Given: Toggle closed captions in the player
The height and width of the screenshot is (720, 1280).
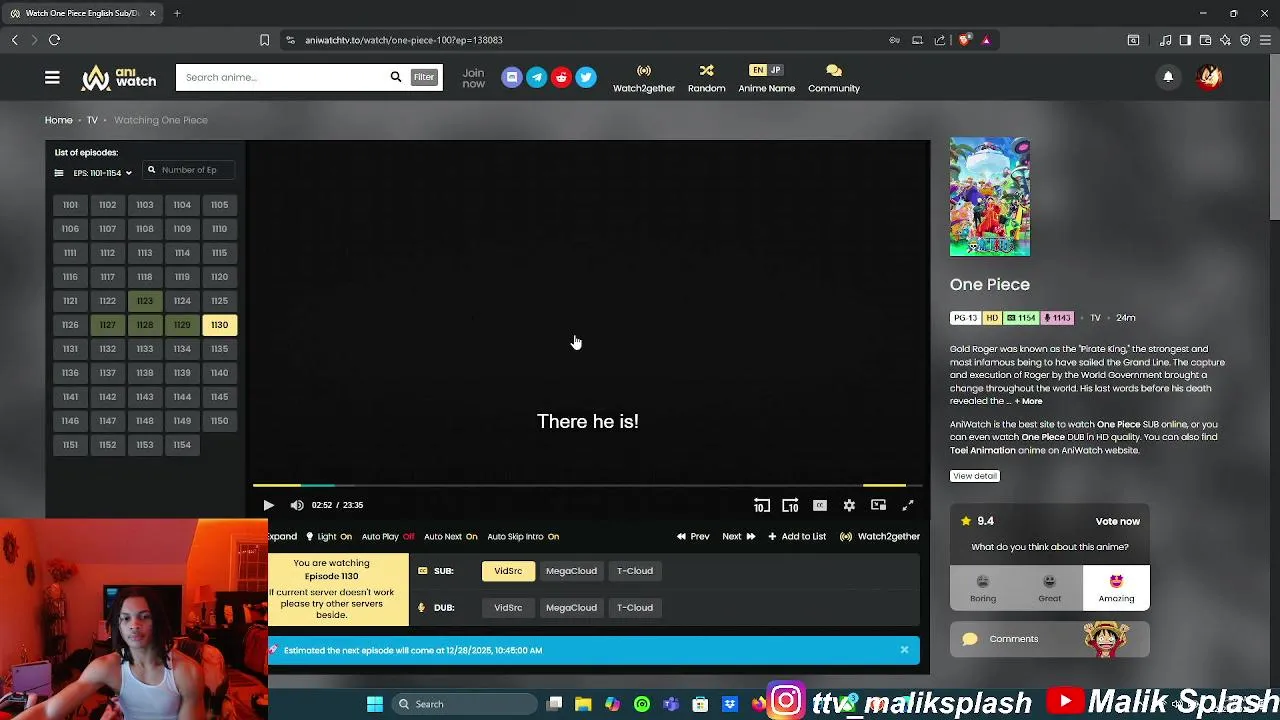Looking at the screenshot, I should [x=820, y=505].
